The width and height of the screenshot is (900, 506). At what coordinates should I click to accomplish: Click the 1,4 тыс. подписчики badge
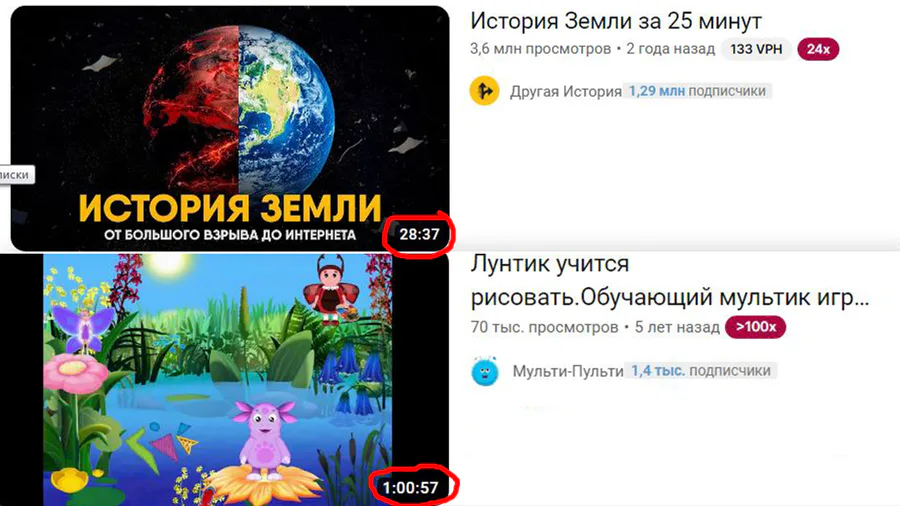pos(701,371)
